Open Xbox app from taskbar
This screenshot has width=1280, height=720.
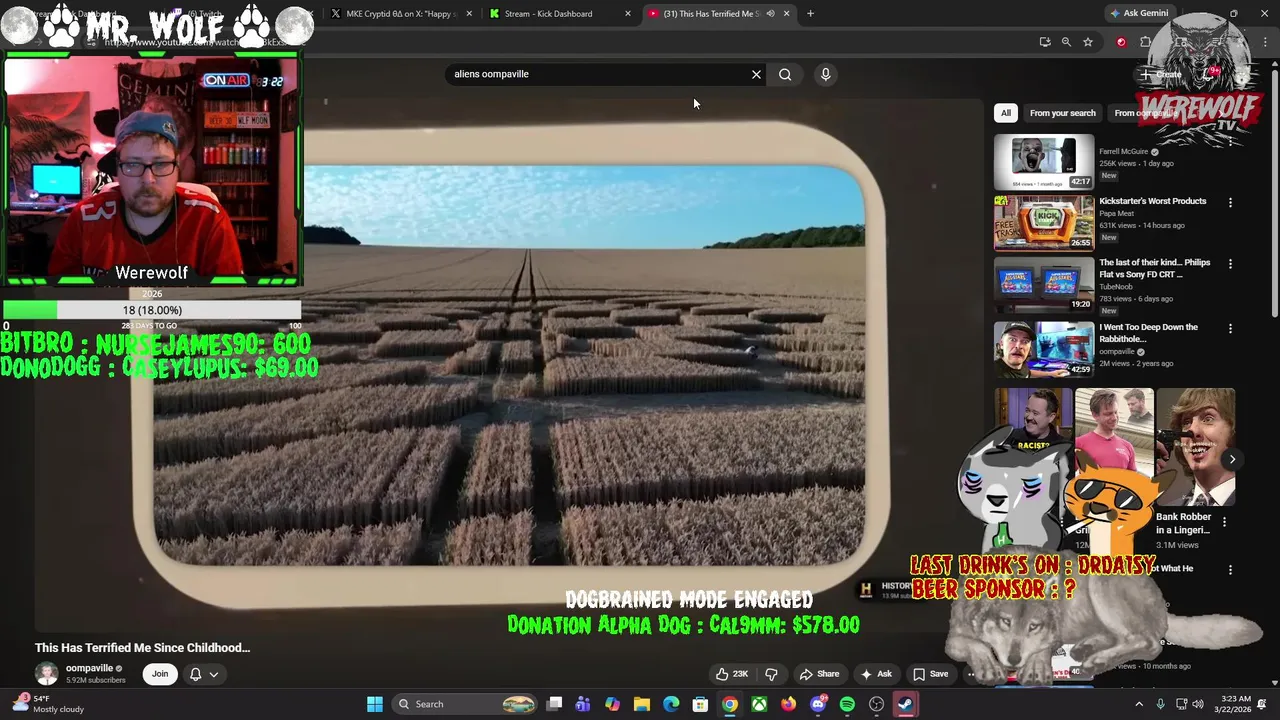(759, 704)
